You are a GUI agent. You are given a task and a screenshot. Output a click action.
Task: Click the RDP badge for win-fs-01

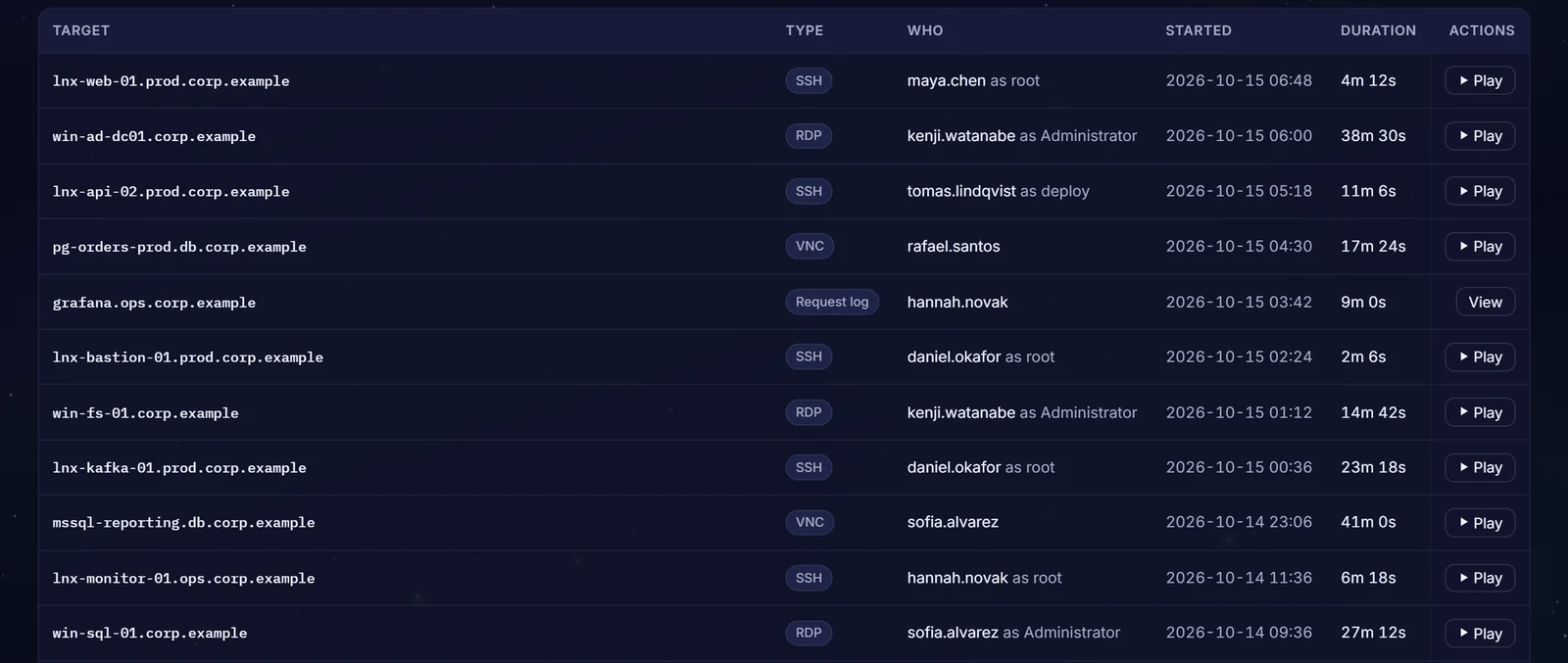coord(808,412)
